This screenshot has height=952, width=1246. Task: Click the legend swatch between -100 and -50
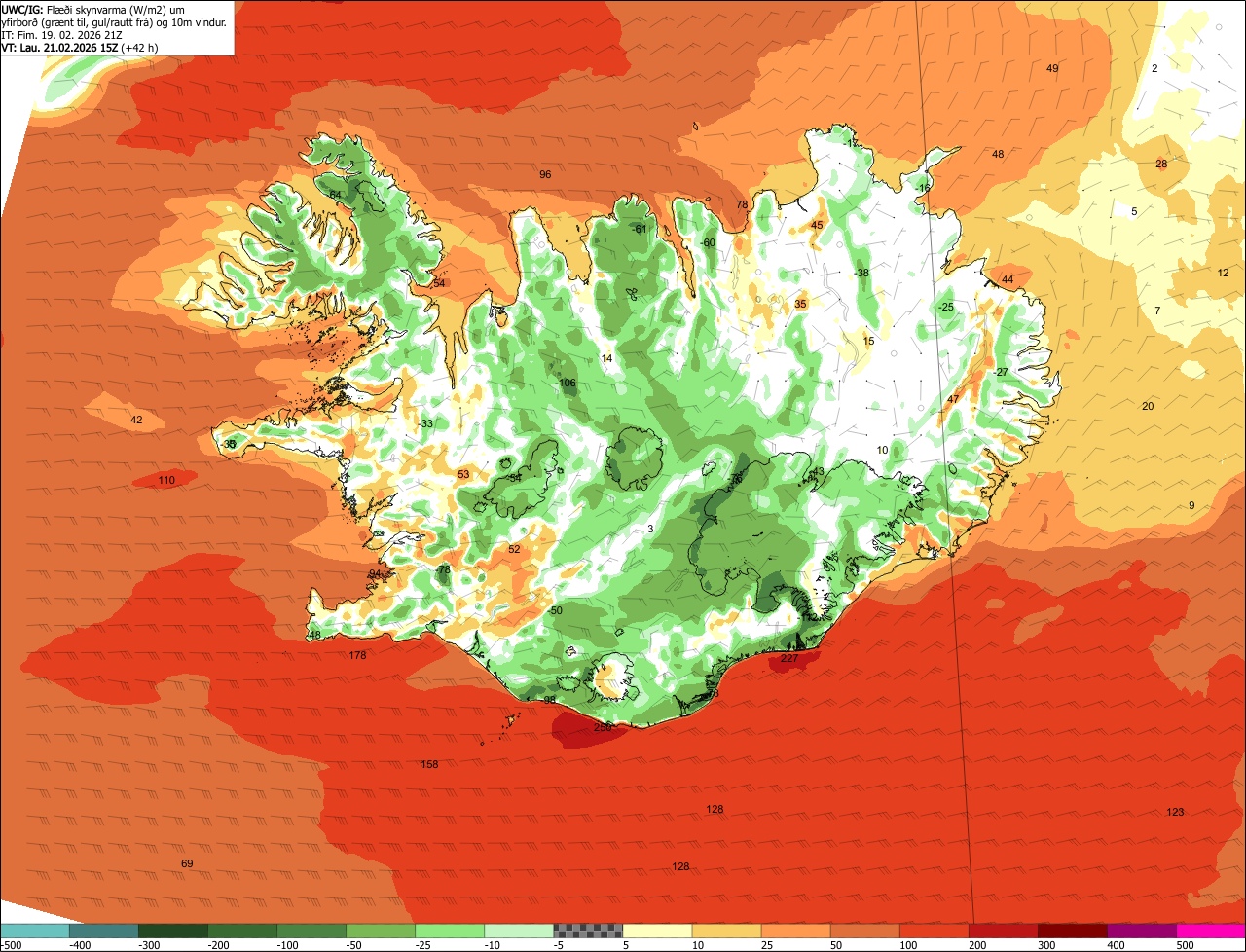(x=311, y=931)
